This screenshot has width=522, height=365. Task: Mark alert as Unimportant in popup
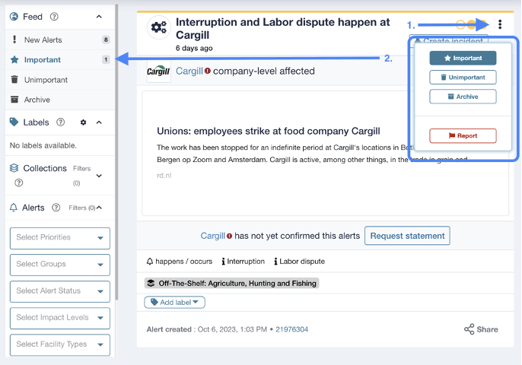pos(463,77)
